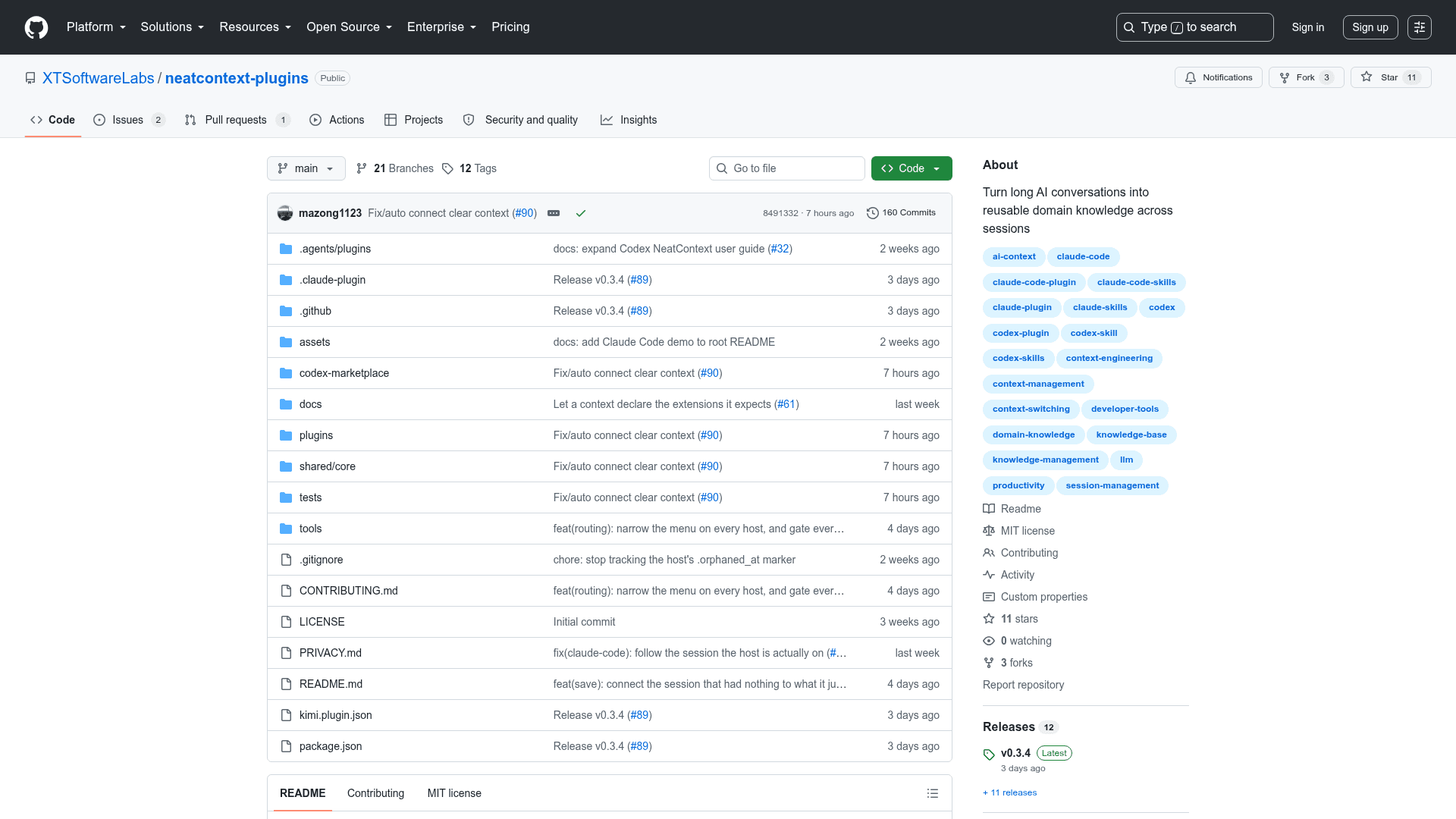Viewport: 1456px width, 819px height.
Task: Click the codex-marketplace folder icon
Action: [x=286, y=373]
